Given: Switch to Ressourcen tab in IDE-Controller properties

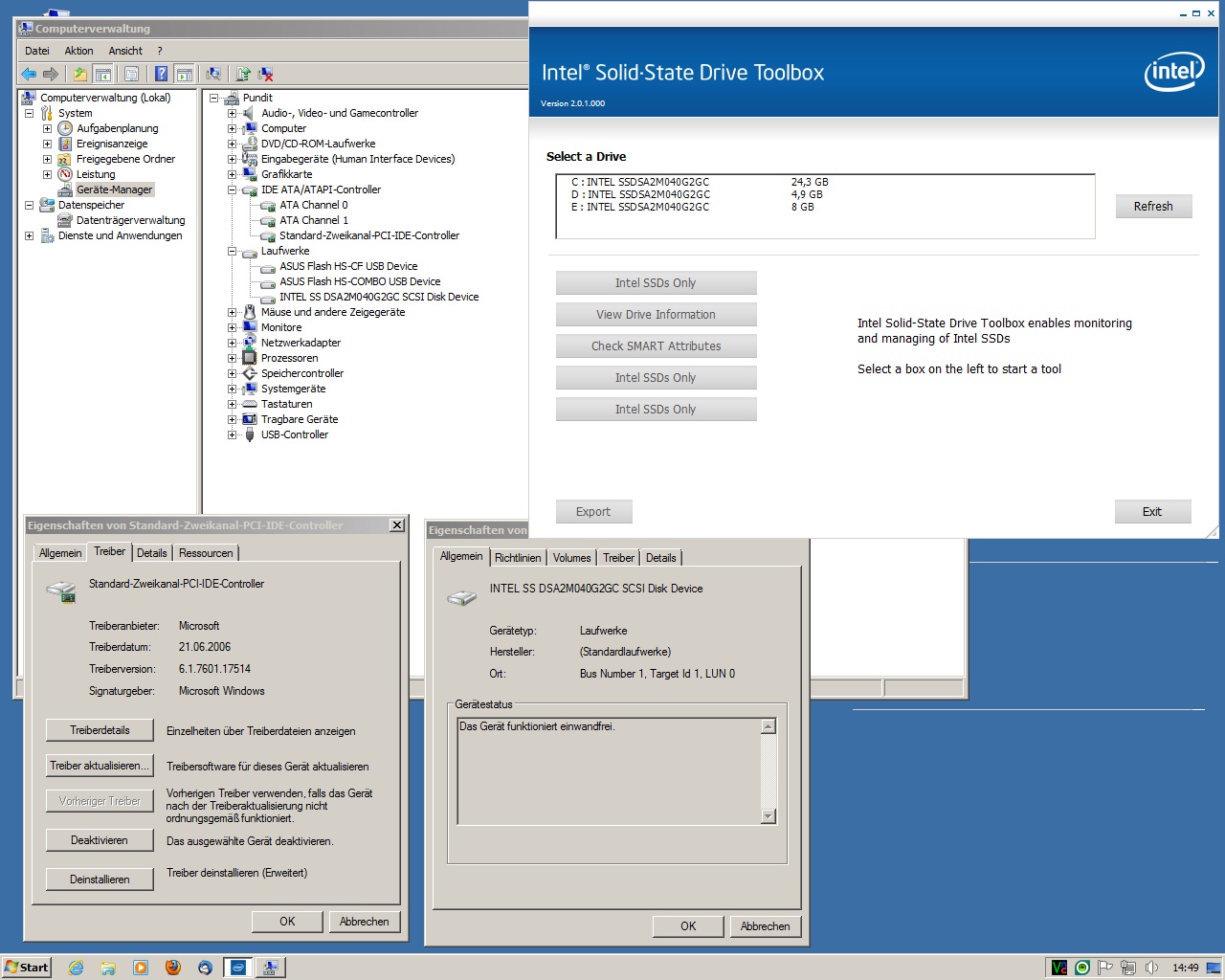Looking at the screenshot, I should point(206,553).
